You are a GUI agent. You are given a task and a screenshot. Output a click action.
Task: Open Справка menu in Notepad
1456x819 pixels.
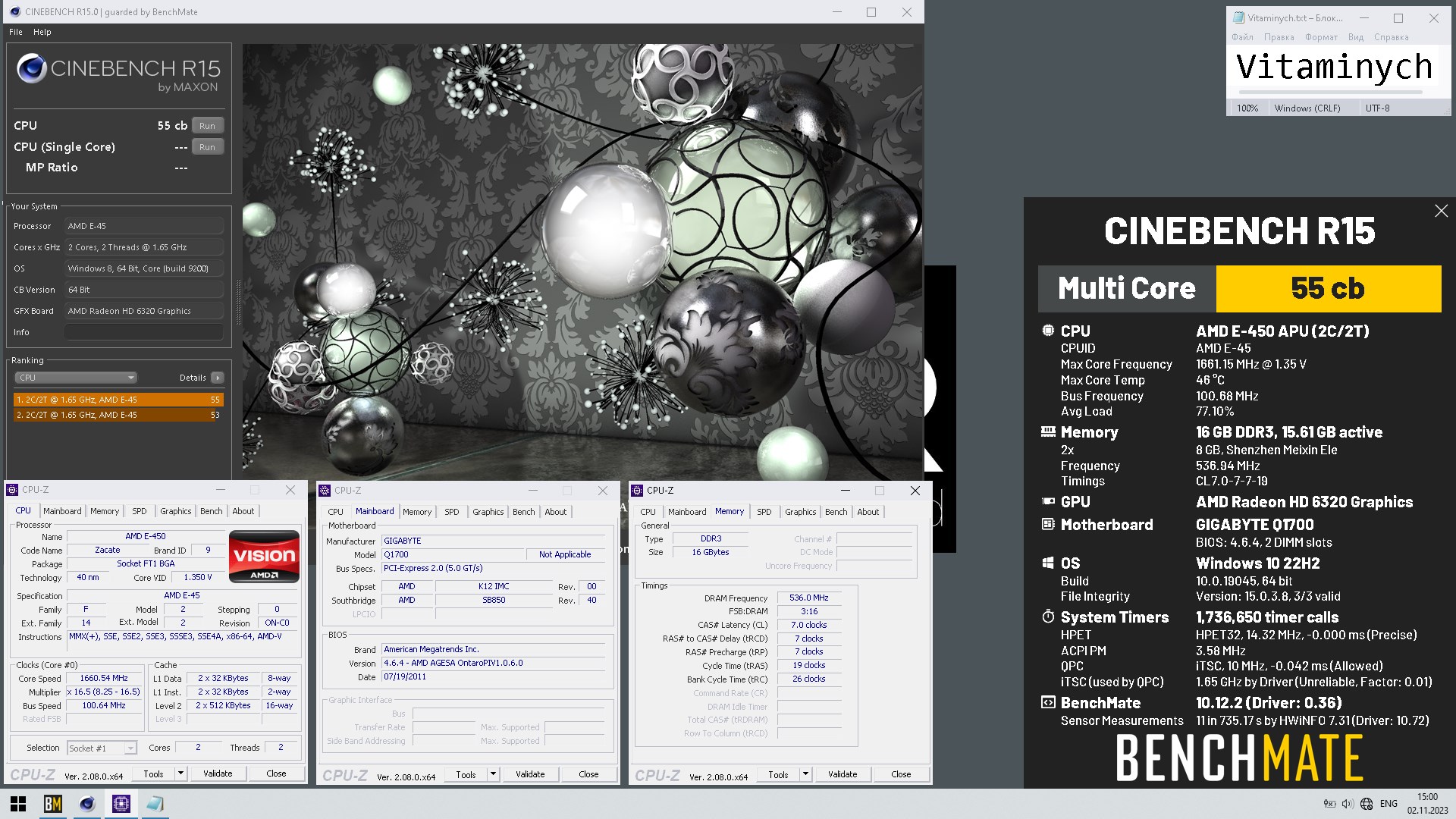(1392, 37)
